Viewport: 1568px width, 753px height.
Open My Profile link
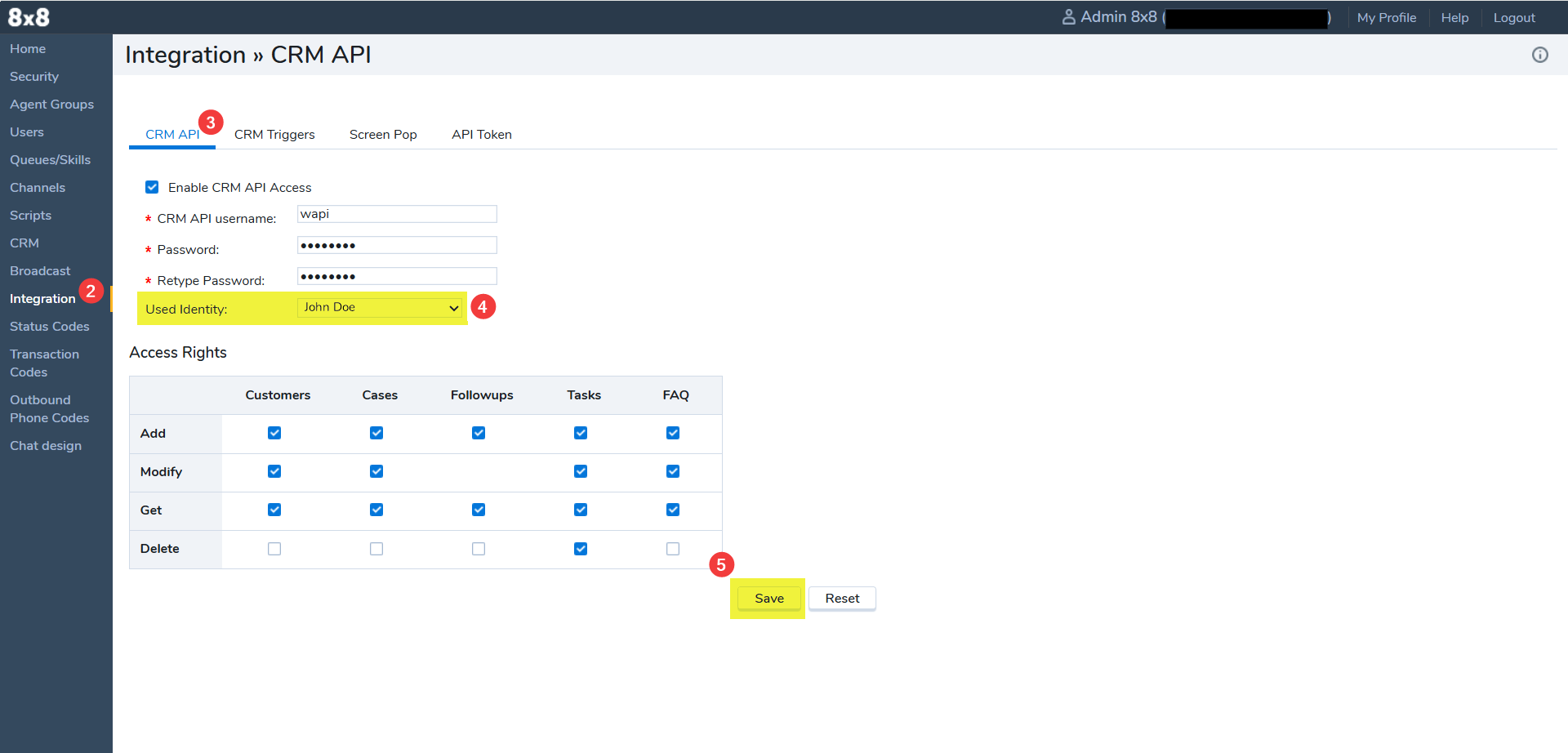(1387, 18)
